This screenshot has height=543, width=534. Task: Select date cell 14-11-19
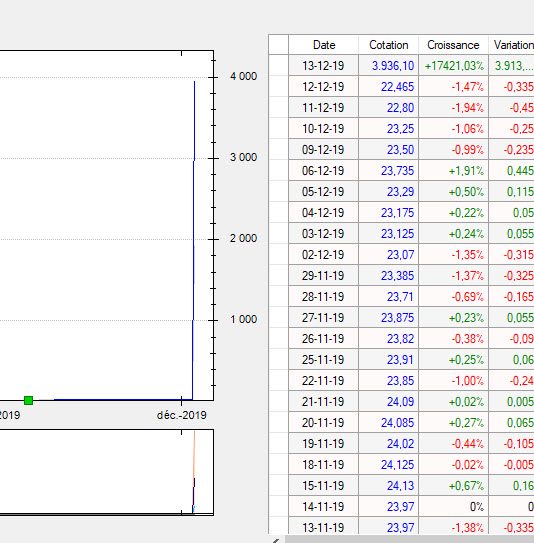click(323, 507)
